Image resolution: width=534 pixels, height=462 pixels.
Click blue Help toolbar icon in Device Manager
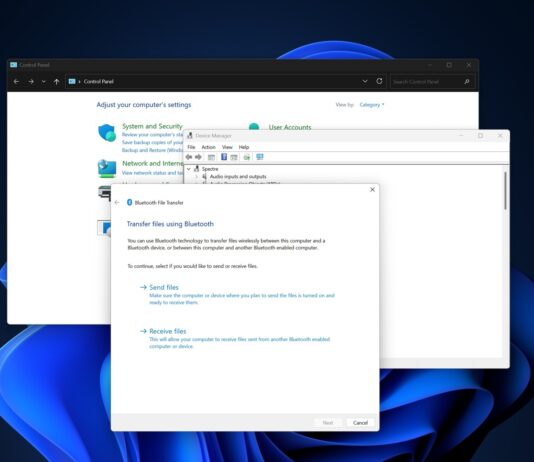tap(224, 157)
